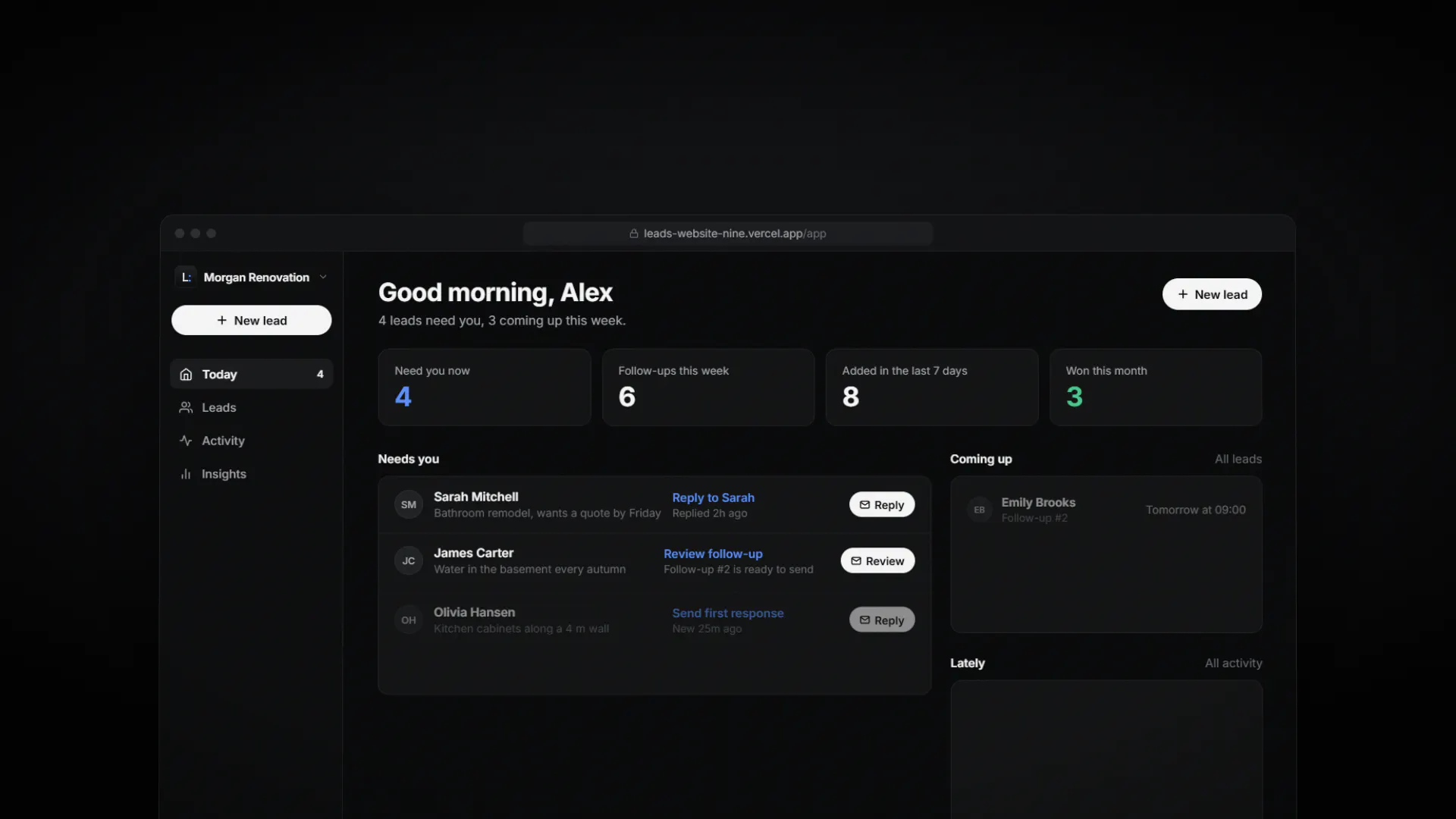The image size is (1456, 819).
Task: Click the sidebar New lead button
Action: coord(251,320)
